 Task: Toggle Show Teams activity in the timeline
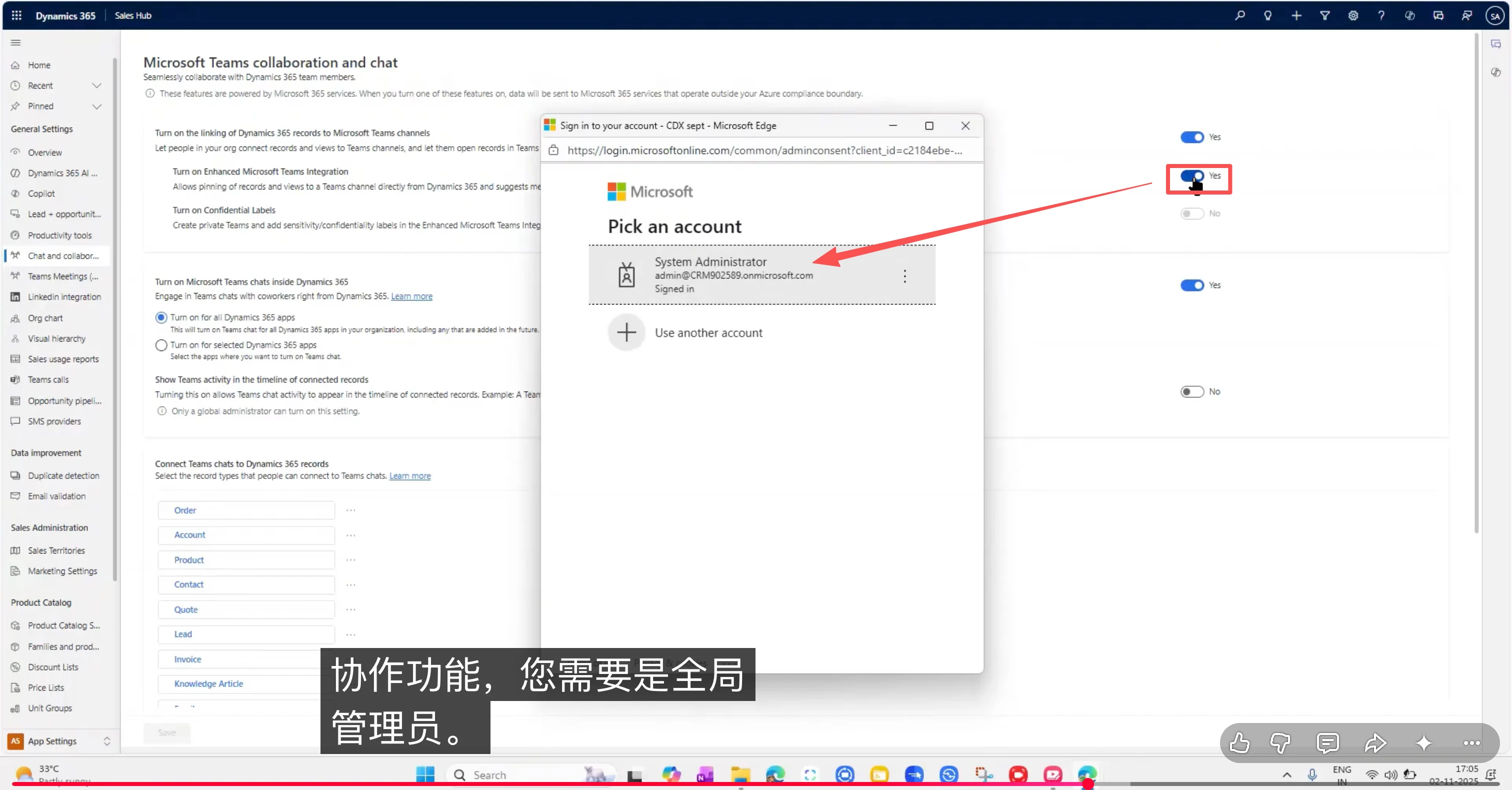click(1191, 391)
